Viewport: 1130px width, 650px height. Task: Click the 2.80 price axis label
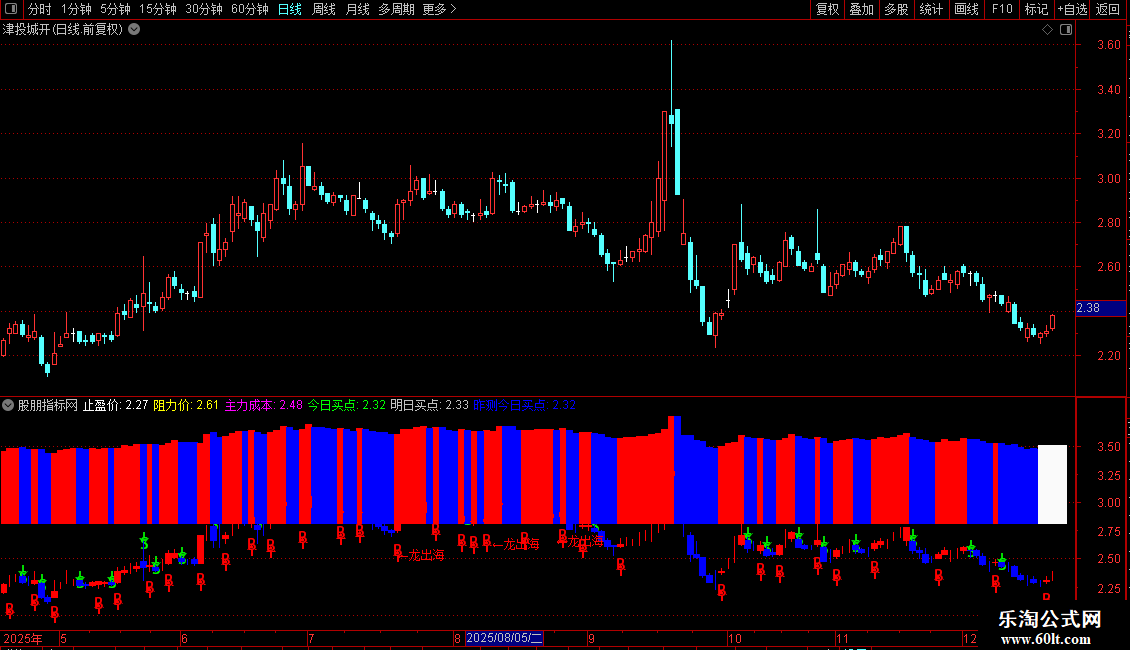coord(1108,223)
